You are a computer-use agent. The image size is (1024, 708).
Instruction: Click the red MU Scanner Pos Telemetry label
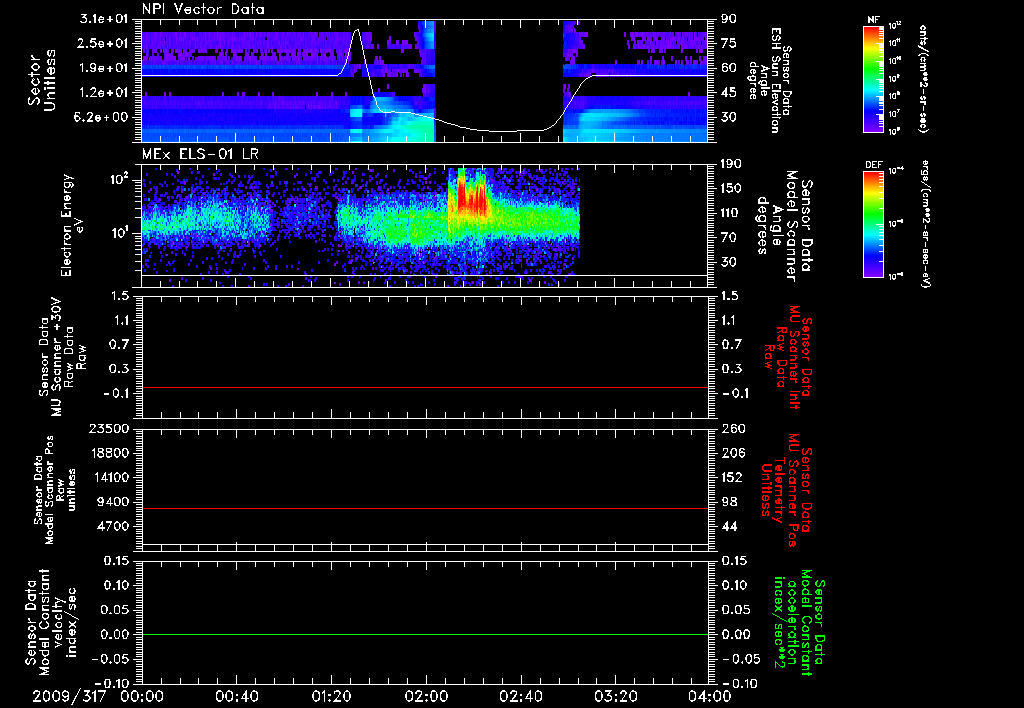click(x=787, y=490)
